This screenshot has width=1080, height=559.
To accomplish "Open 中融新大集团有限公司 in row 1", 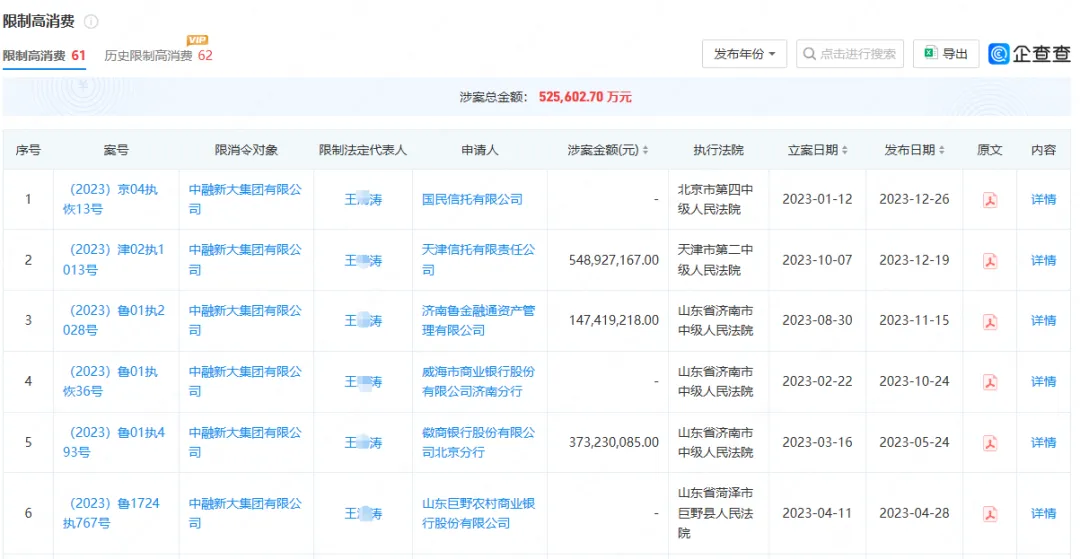I will 245,200.
